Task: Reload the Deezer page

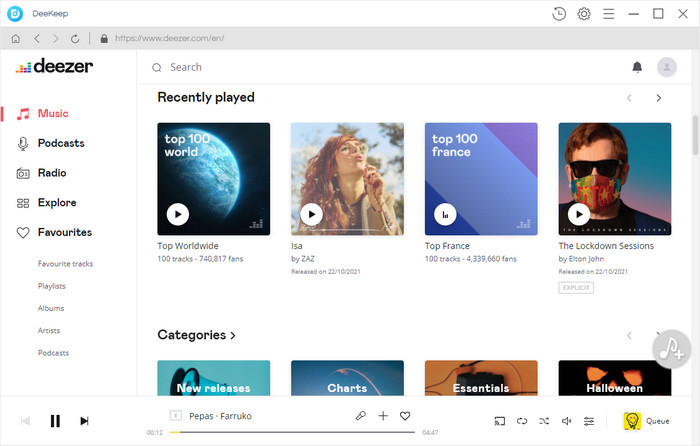Action: 75,39
